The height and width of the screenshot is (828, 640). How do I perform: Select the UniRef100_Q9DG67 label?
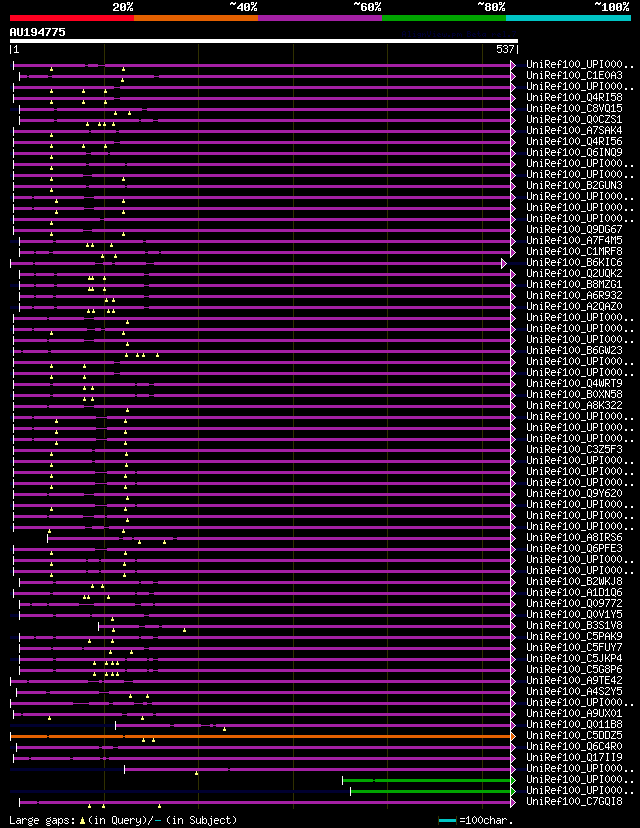575,230
